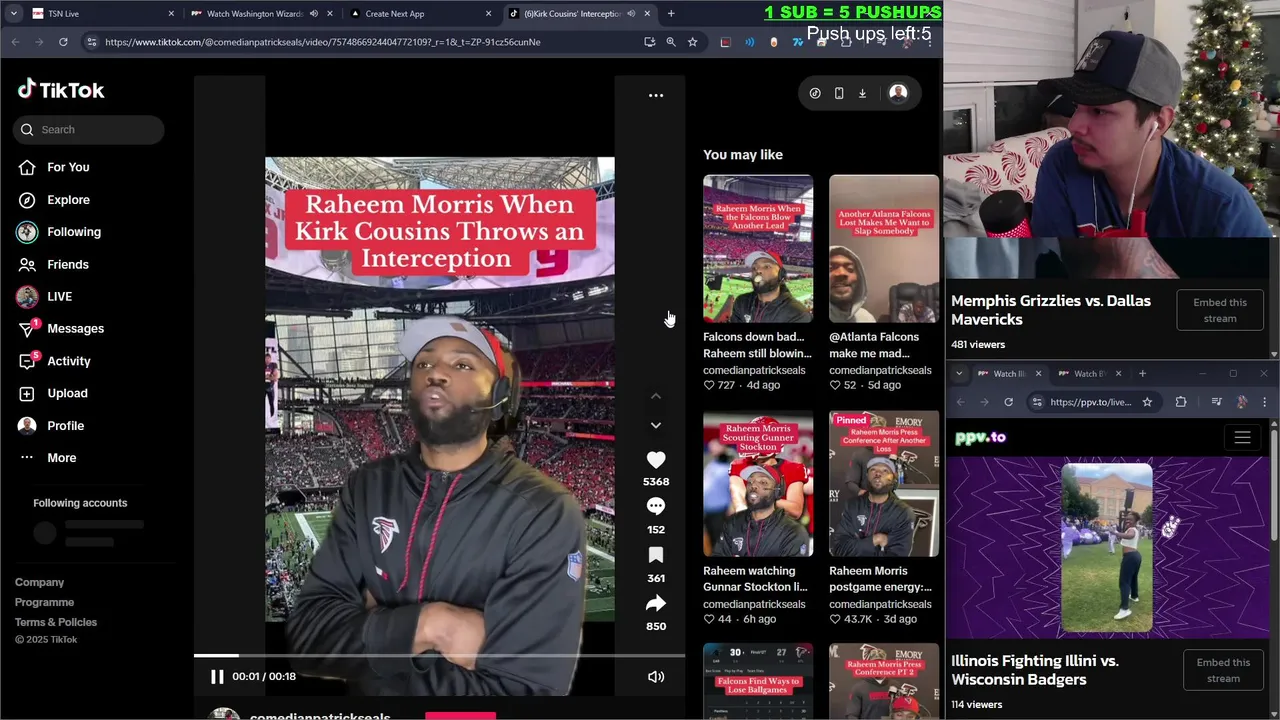Open new tab in main browser
The height and width of the screenshot is (720, 1280).
click(671, 14)
